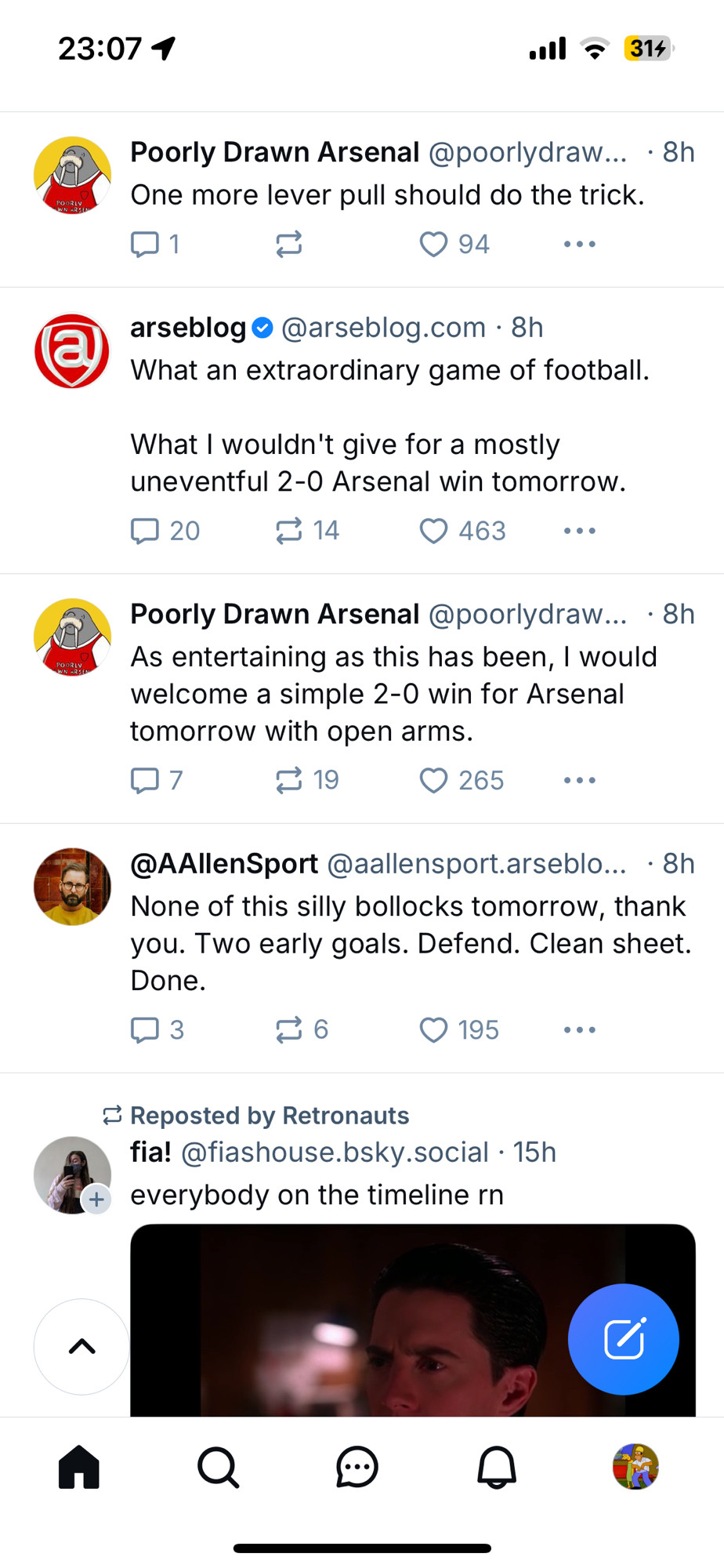Screen dimensions: 724x1568
Task: Open the Chat messages tab
Action: point(357,1467)
